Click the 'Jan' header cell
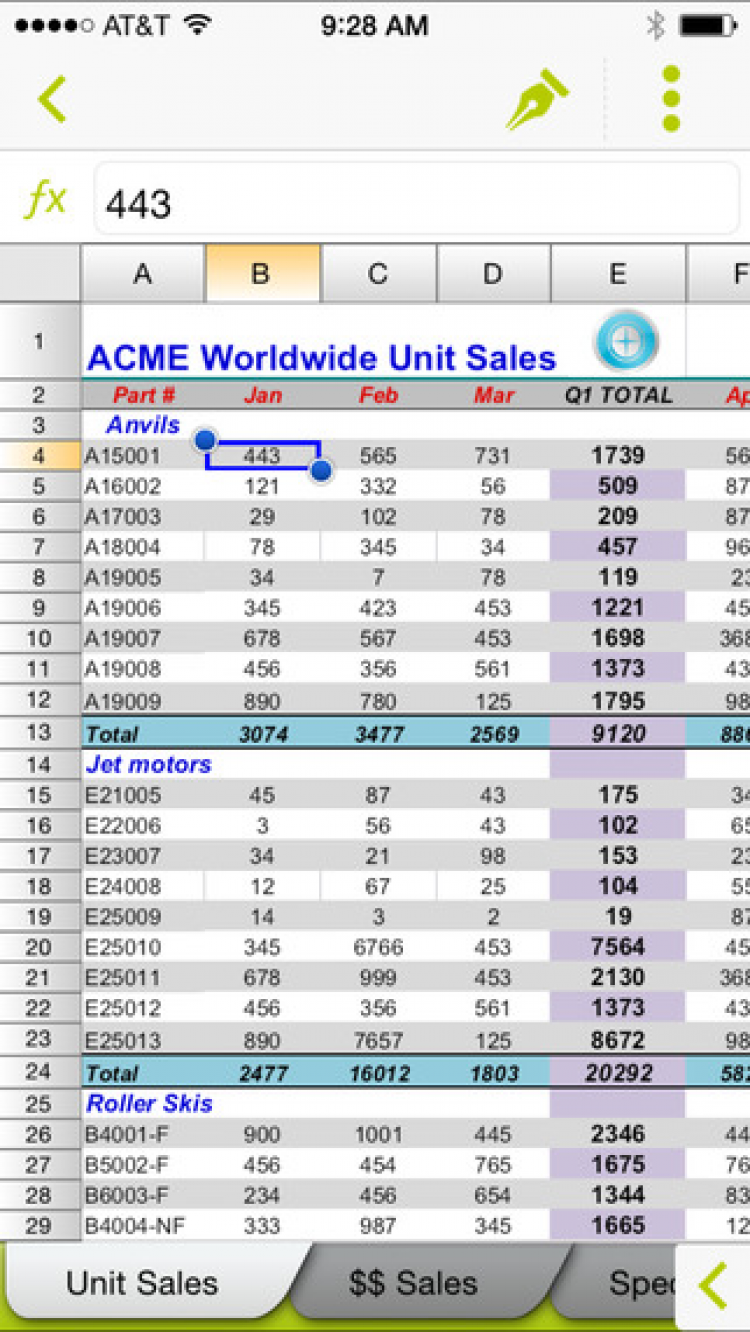Screen dimensions: 750x1332 (x=263, y=395)
